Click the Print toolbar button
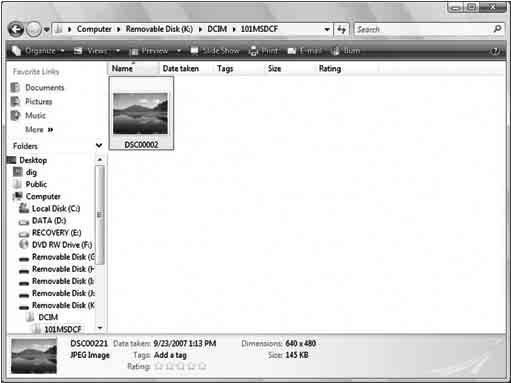The image size is (511, 383). pos(264,51)
